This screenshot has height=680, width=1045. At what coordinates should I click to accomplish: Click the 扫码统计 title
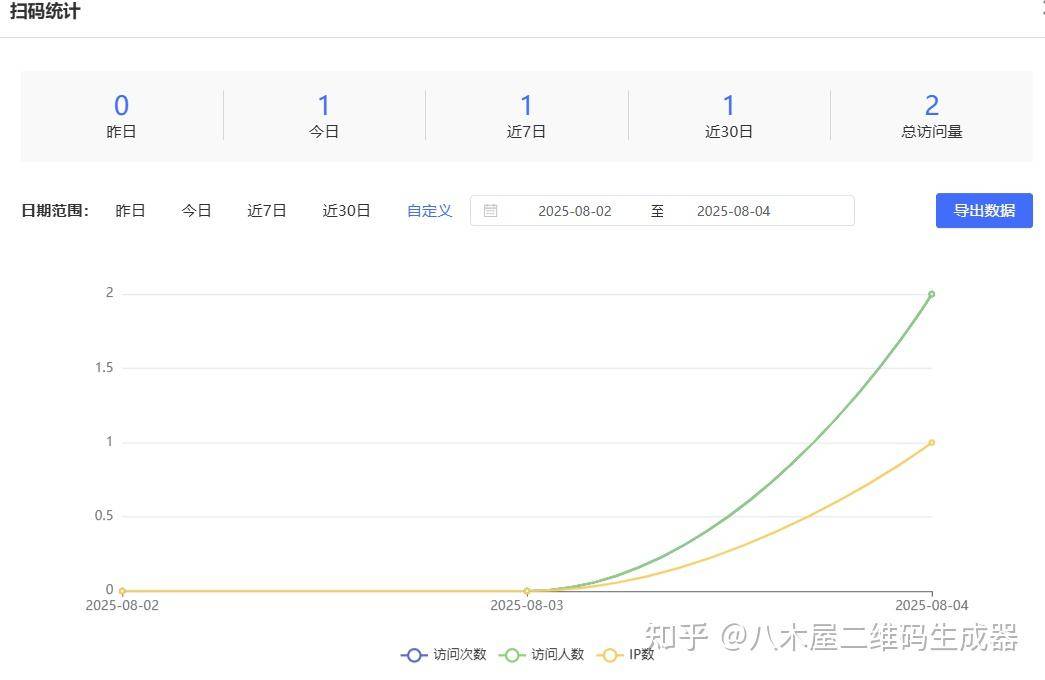click(45, 11)
